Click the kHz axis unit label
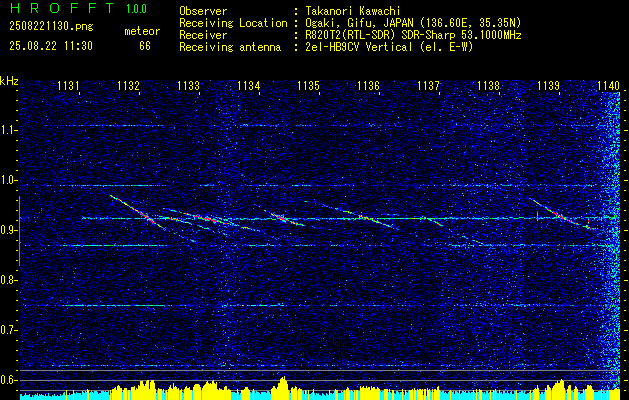This screenshot has height=400, width=629. click(x=9, y=81)
